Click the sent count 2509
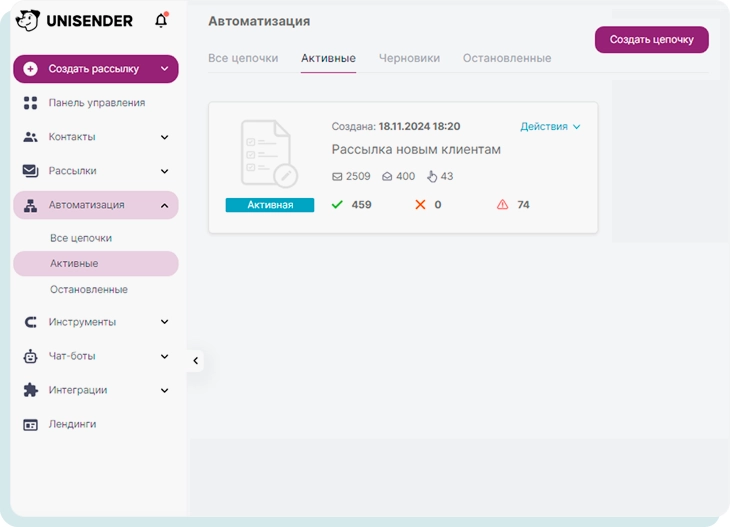Viewport: 730px width, 527px height. click(358, 176)
